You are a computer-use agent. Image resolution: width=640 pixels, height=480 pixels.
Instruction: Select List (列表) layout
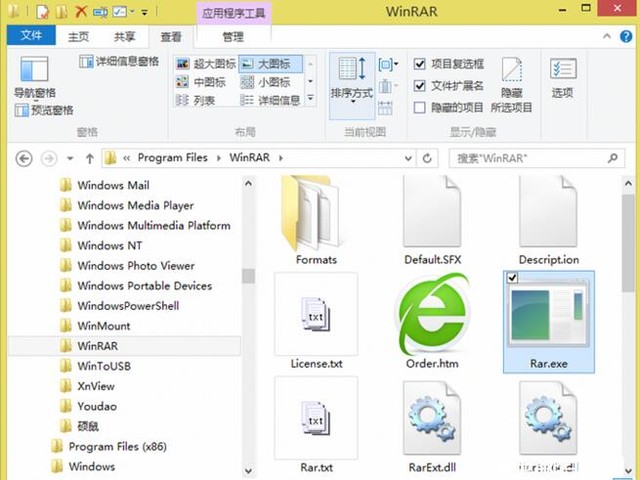tap(195, 100)
